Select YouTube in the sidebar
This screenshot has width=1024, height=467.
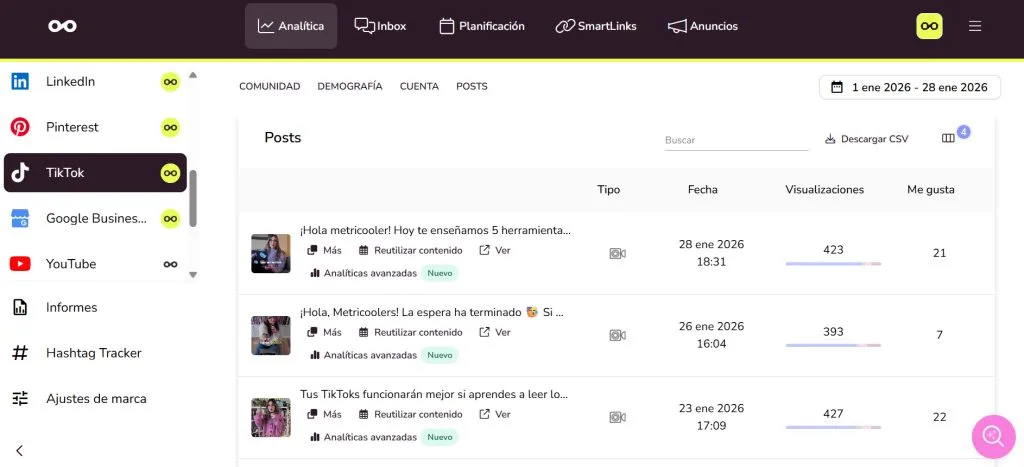click(95, 264)
